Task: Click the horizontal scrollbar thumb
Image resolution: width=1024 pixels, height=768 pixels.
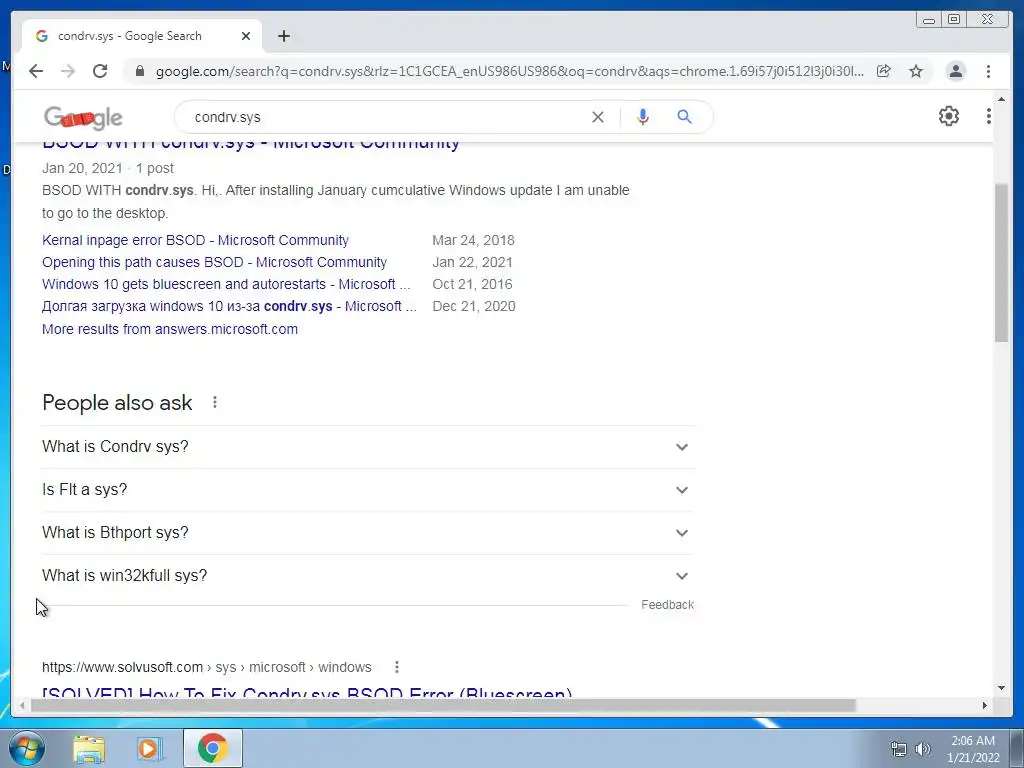Action: click(443, 705)
